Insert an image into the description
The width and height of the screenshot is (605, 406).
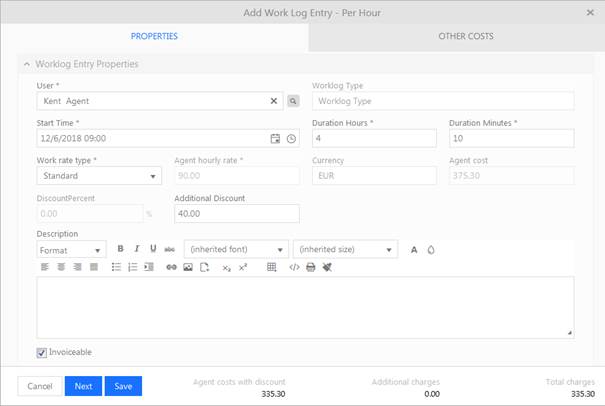tap(187, 267)
